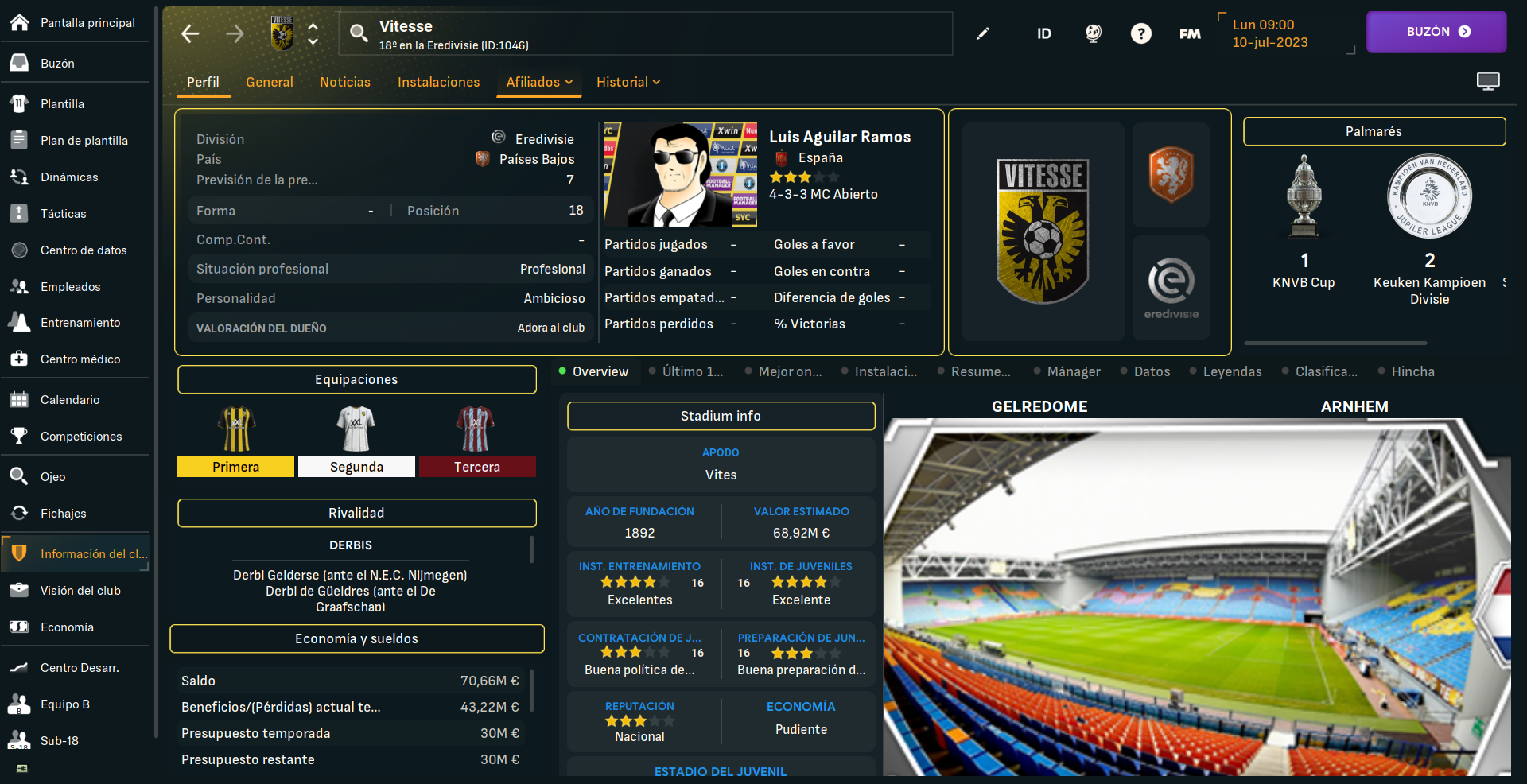The image size is (1527, 784).
Task: Open the FM menu icon
Action: coord(1190,33)
